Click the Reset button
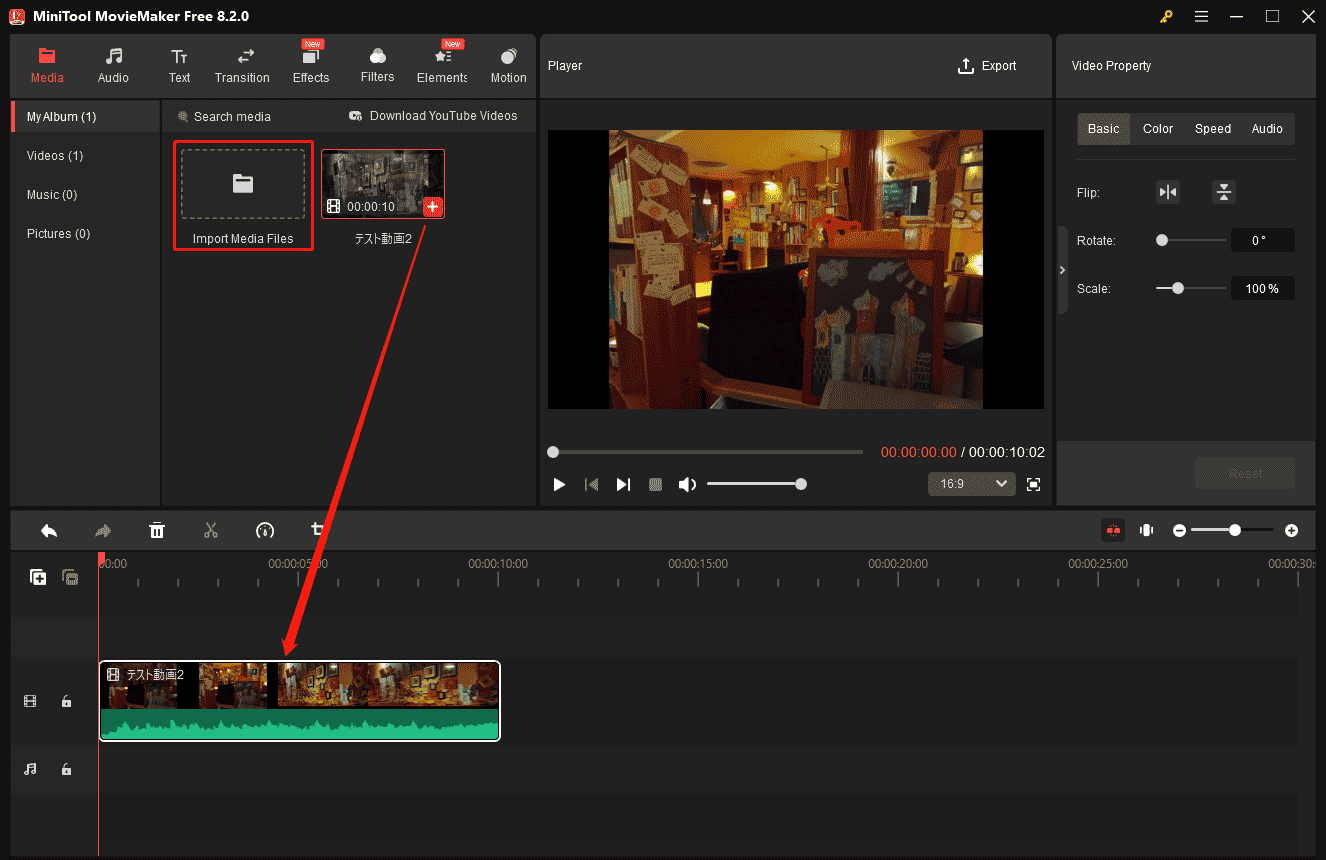Viewport: 1326px width, 860px height. pos(1245,473)
